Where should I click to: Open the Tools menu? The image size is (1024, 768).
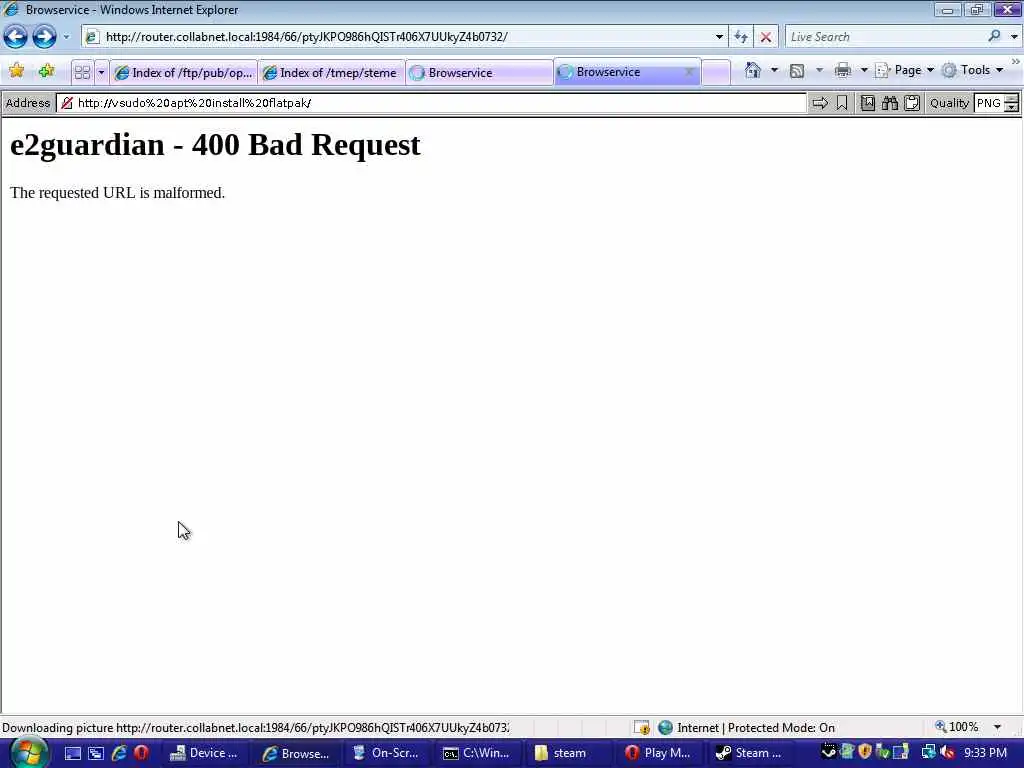[972, 70]
